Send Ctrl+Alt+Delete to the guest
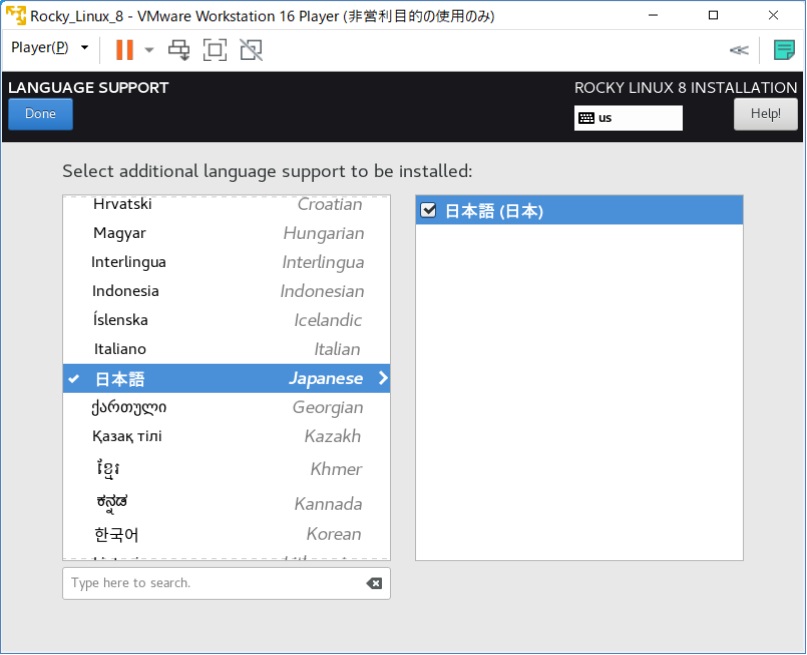Screen dimensions: 807x655 pos(180,49)
